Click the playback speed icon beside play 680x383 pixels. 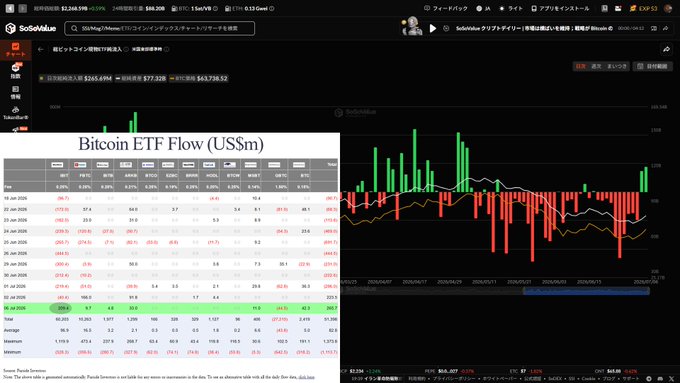[x=446, y=28]
